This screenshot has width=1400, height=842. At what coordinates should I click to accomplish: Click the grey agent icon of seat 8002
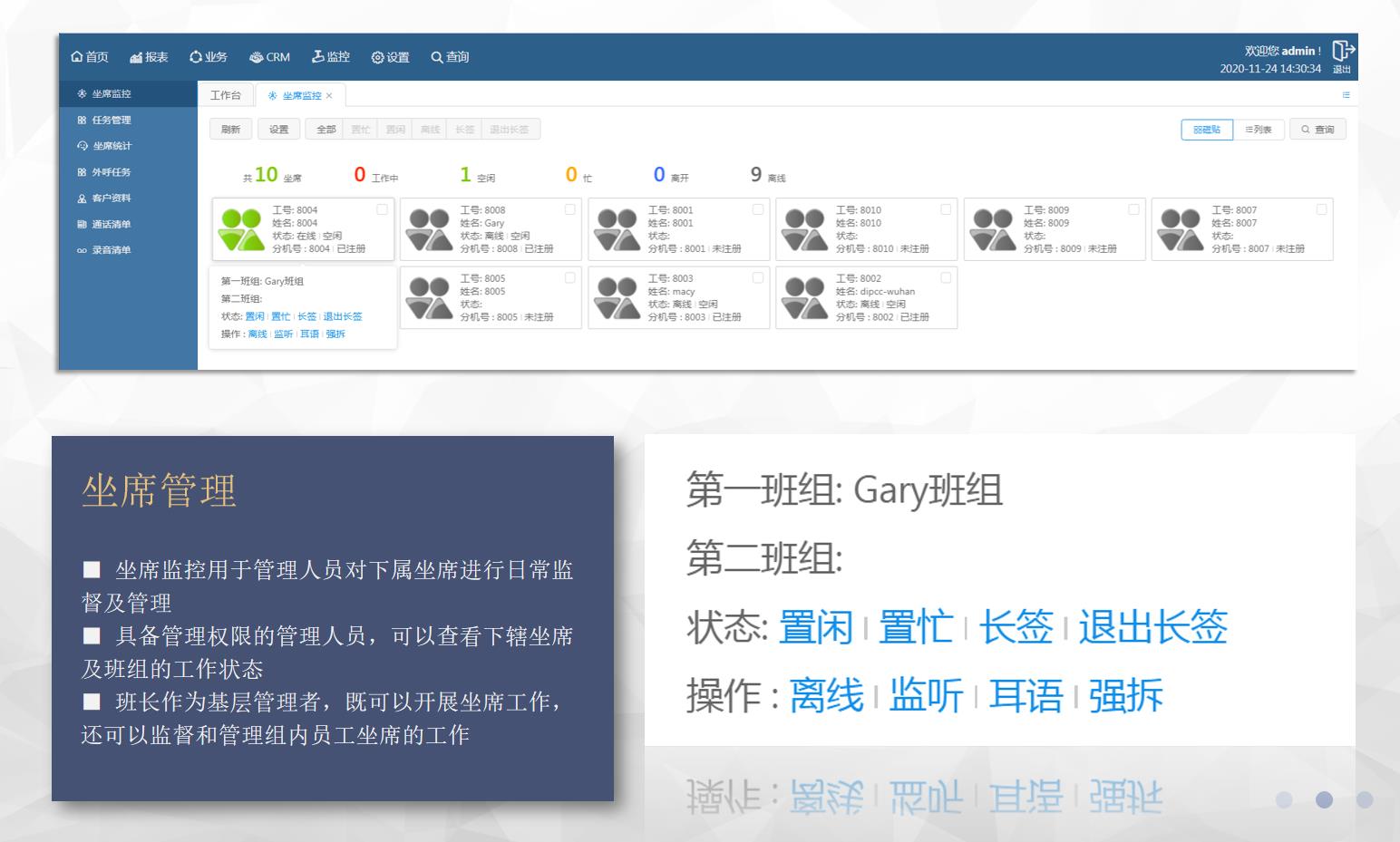(x=805, y=298)
